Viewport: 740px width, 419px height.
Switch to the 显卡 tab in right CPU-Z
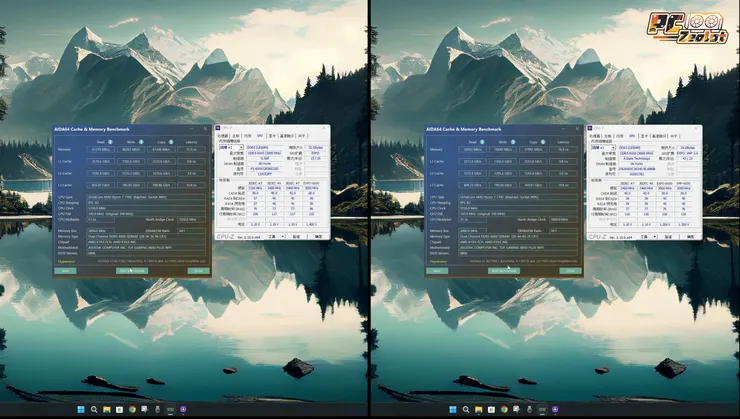point(644,136)
